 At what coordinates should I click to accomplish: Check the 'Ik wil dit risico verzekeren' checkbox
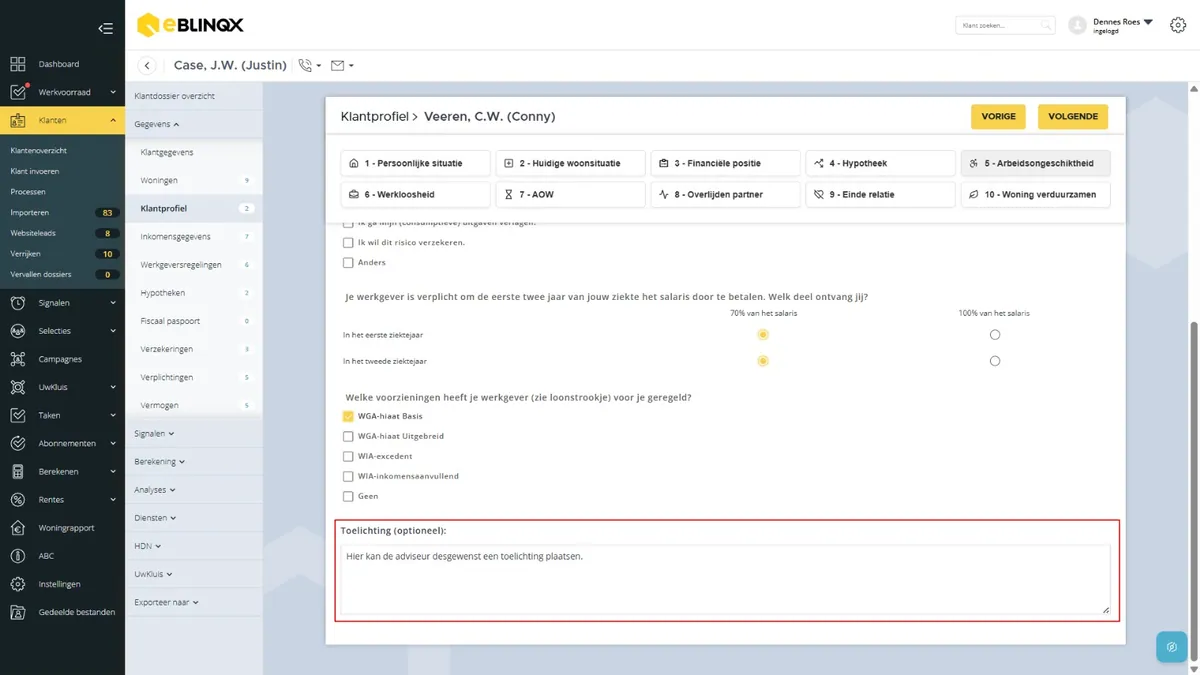click(348, 242)
